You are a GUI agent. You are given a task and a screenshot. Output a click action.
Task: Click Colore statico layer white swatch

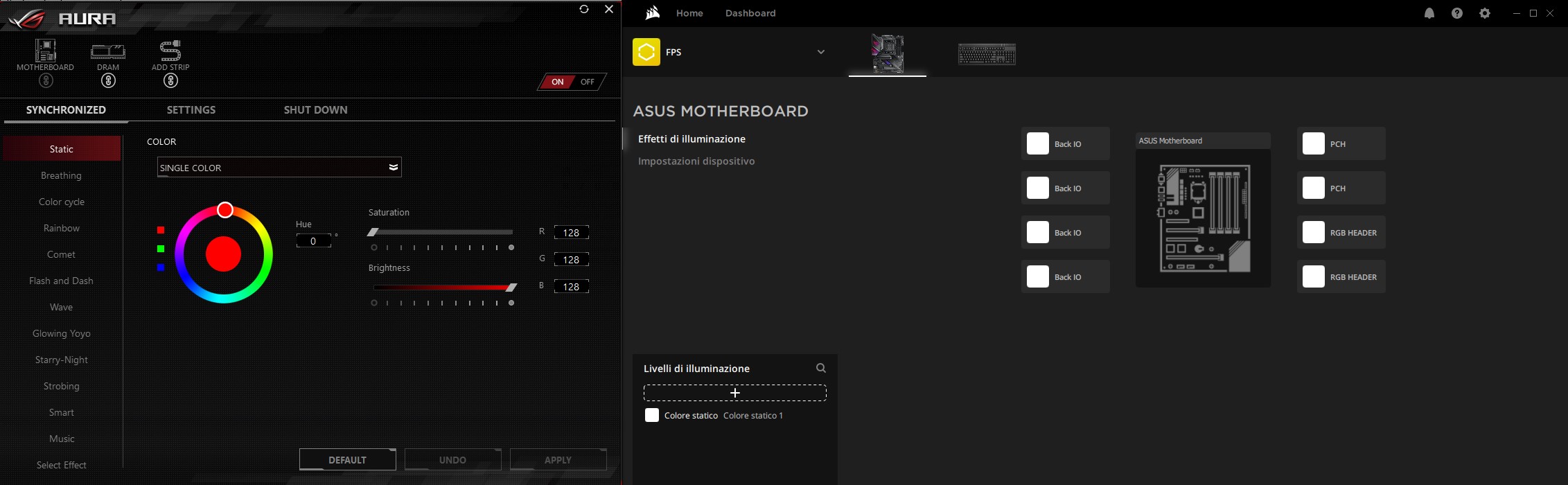click(652, 415)
